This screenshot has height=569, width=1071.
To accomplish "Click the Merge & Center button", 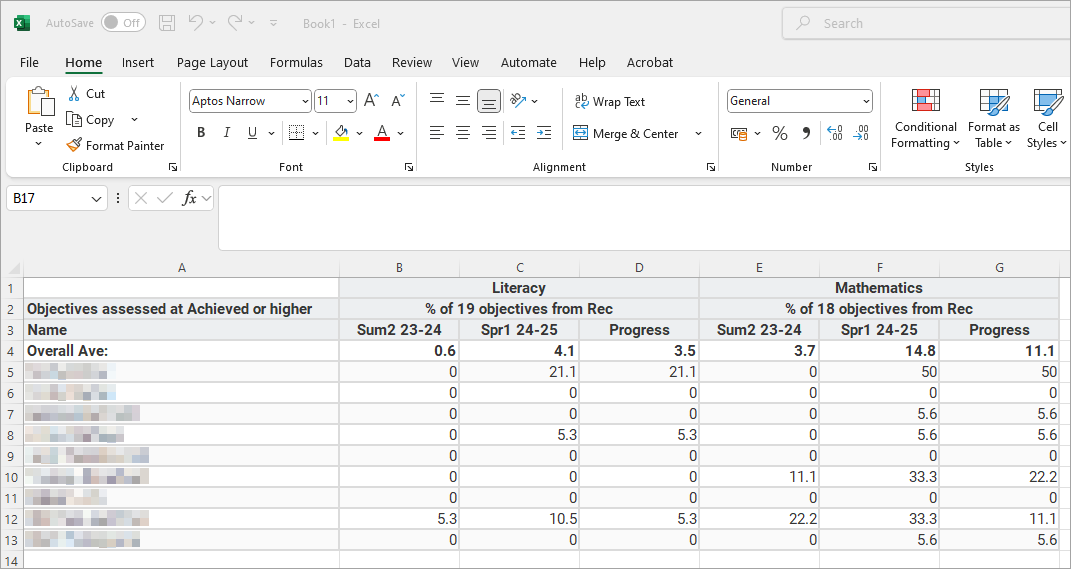I will [625, 133].
